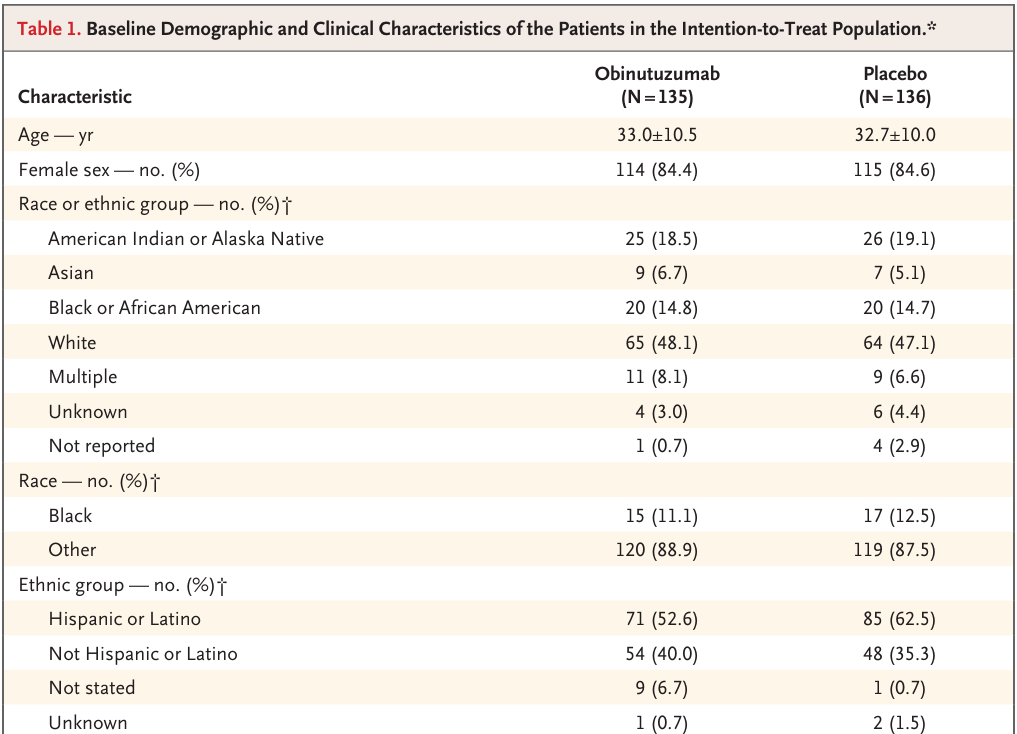Viewport: 1017px width, 734px height.
Task: Select American Indian or Alaska Native row
Action: [509, 239]
